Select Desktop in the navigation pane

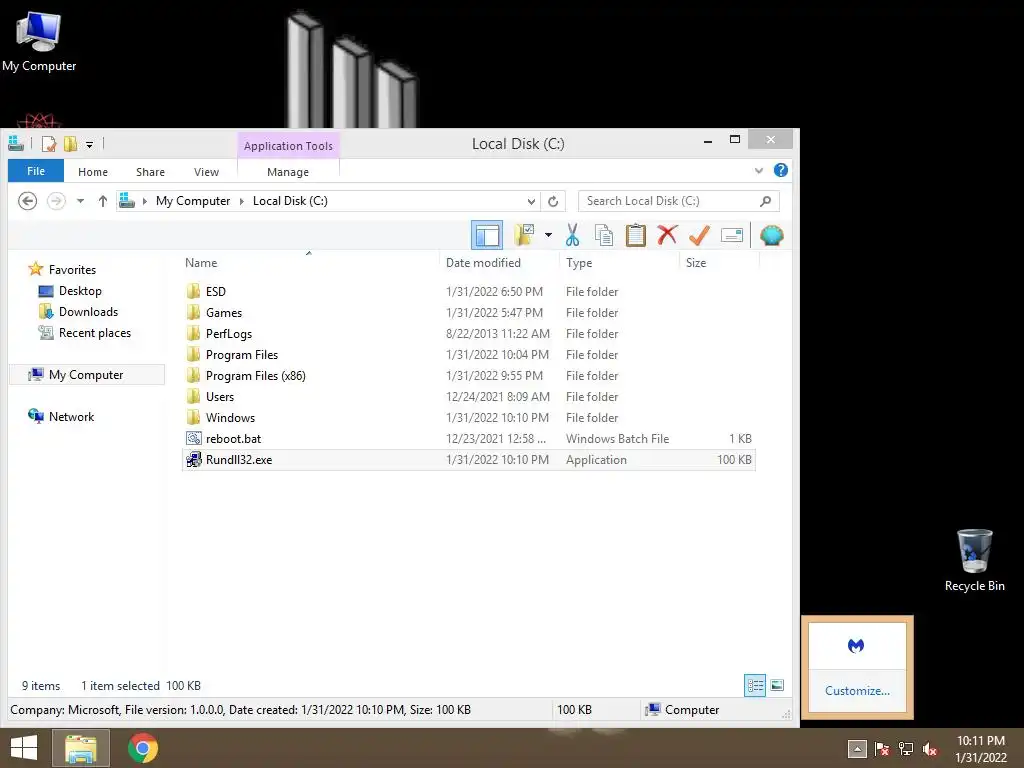tap(80, 291)
